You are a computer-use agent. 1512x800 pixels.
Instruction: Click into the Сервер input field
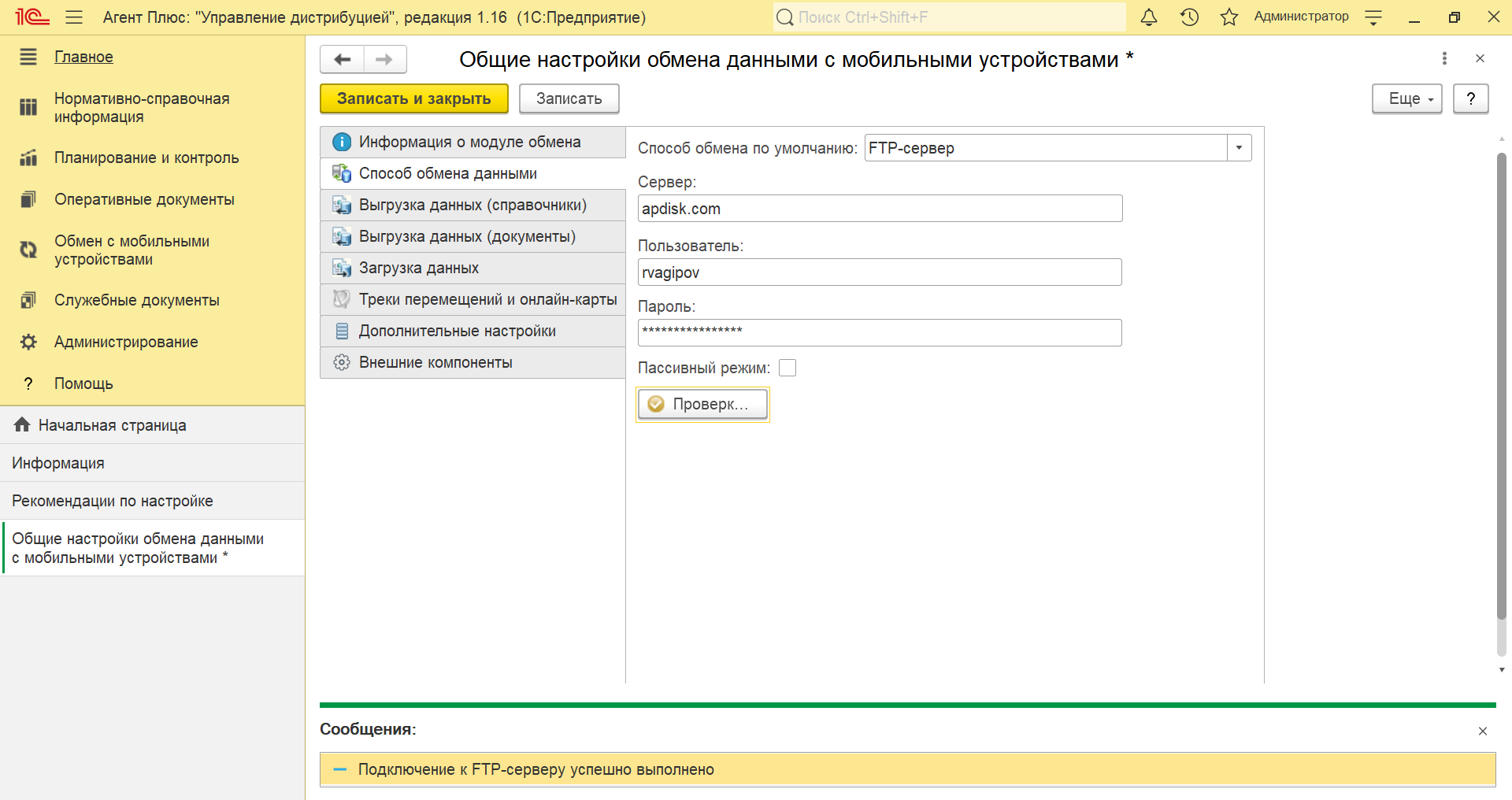pyautogui.click(x=879, y=209)
